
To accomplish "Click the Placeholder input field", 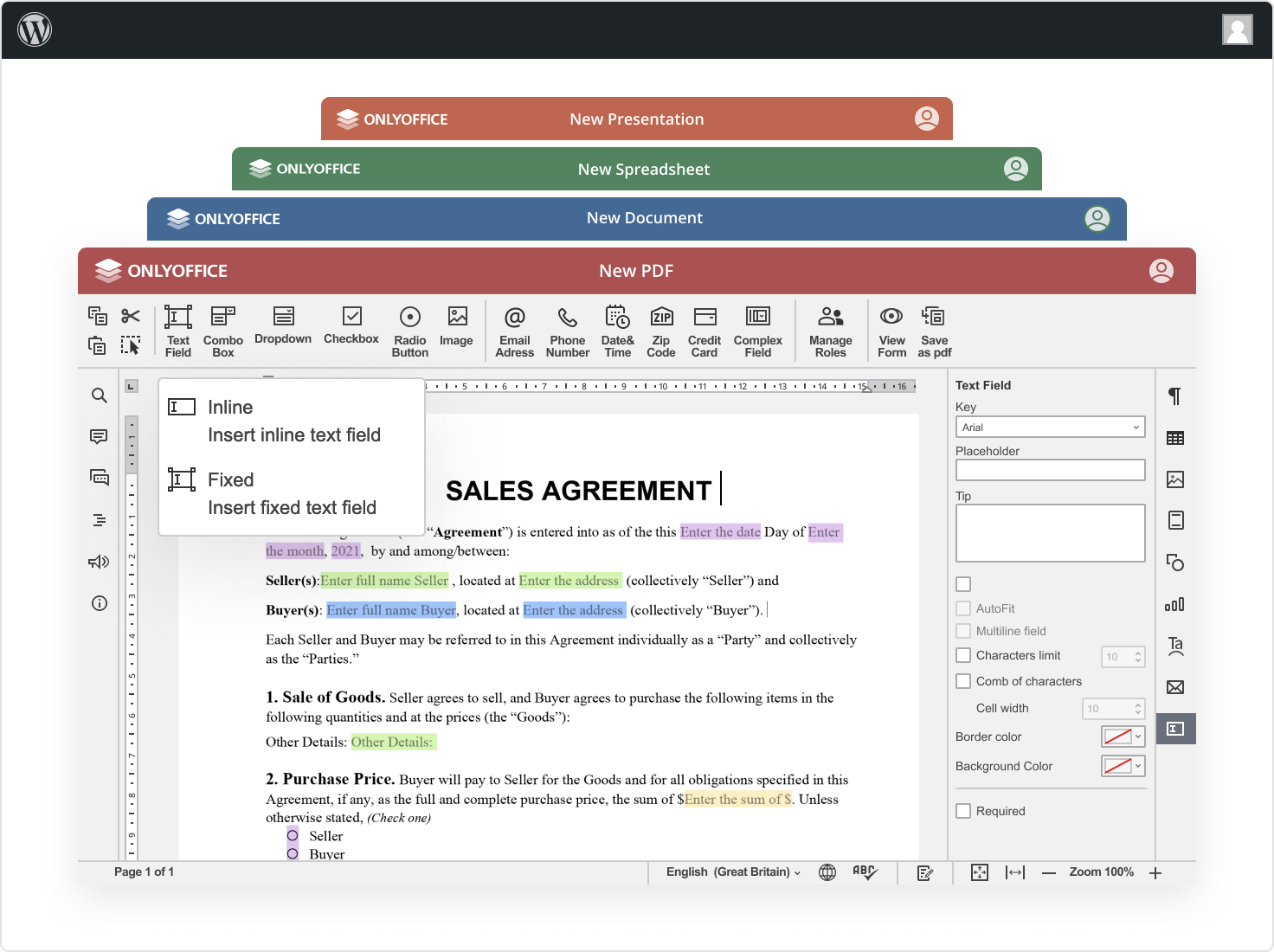I will (1051, 470).
